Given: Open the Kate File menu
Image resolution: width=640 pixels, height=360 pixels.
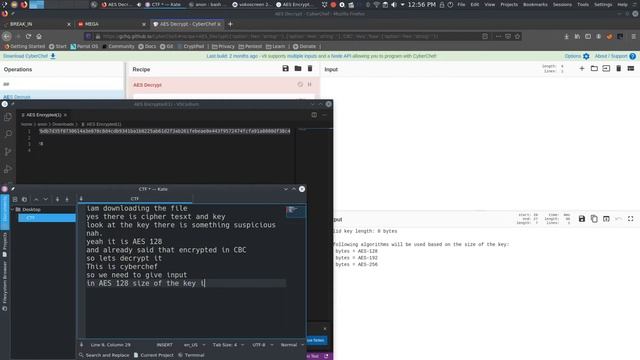Looking at the screenshot, I should tap(461, 4).
